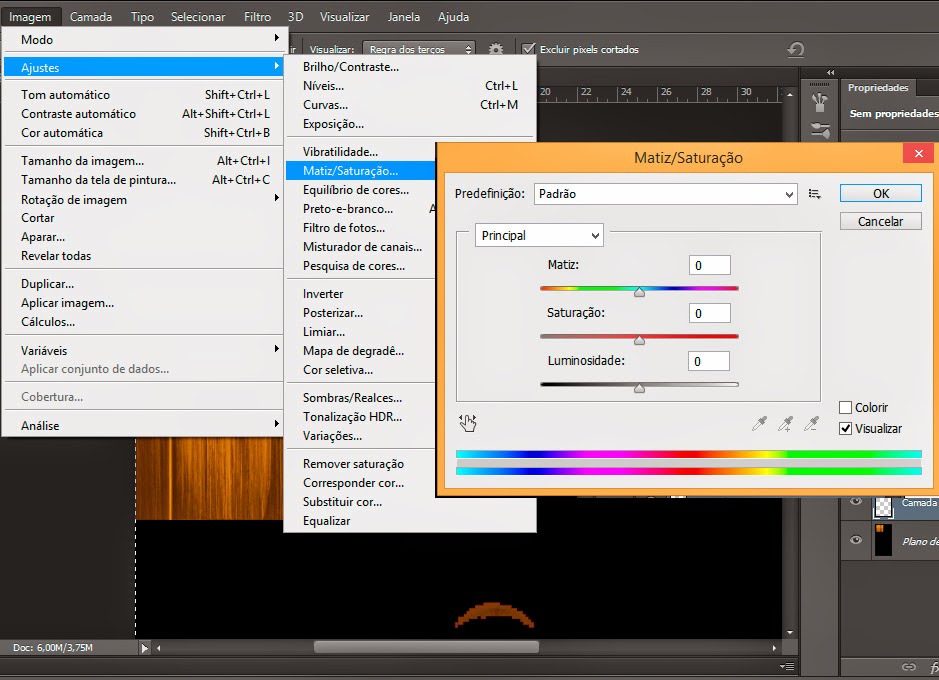Open the Regra dos terços overlay dropdown

point(419,49)
